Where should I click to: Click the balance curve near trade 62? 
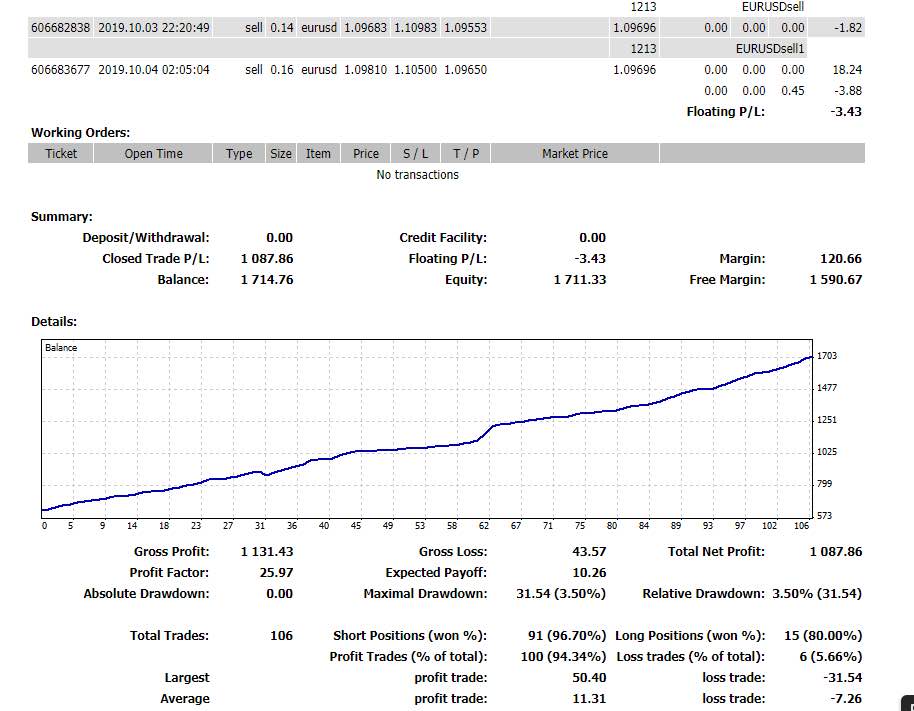tap(484, 434)
